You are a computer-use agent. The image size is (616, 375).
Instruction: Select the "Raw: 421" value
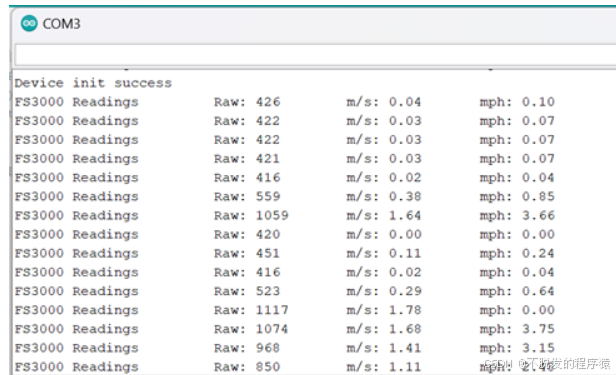pos(247,159)
